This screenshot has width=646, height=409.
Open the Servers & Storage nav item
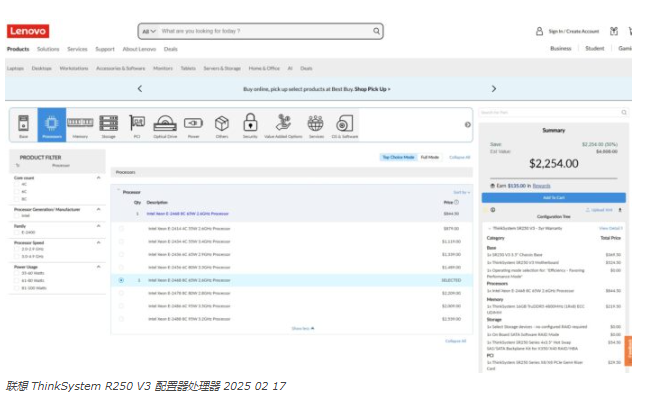tap(222, 68)
